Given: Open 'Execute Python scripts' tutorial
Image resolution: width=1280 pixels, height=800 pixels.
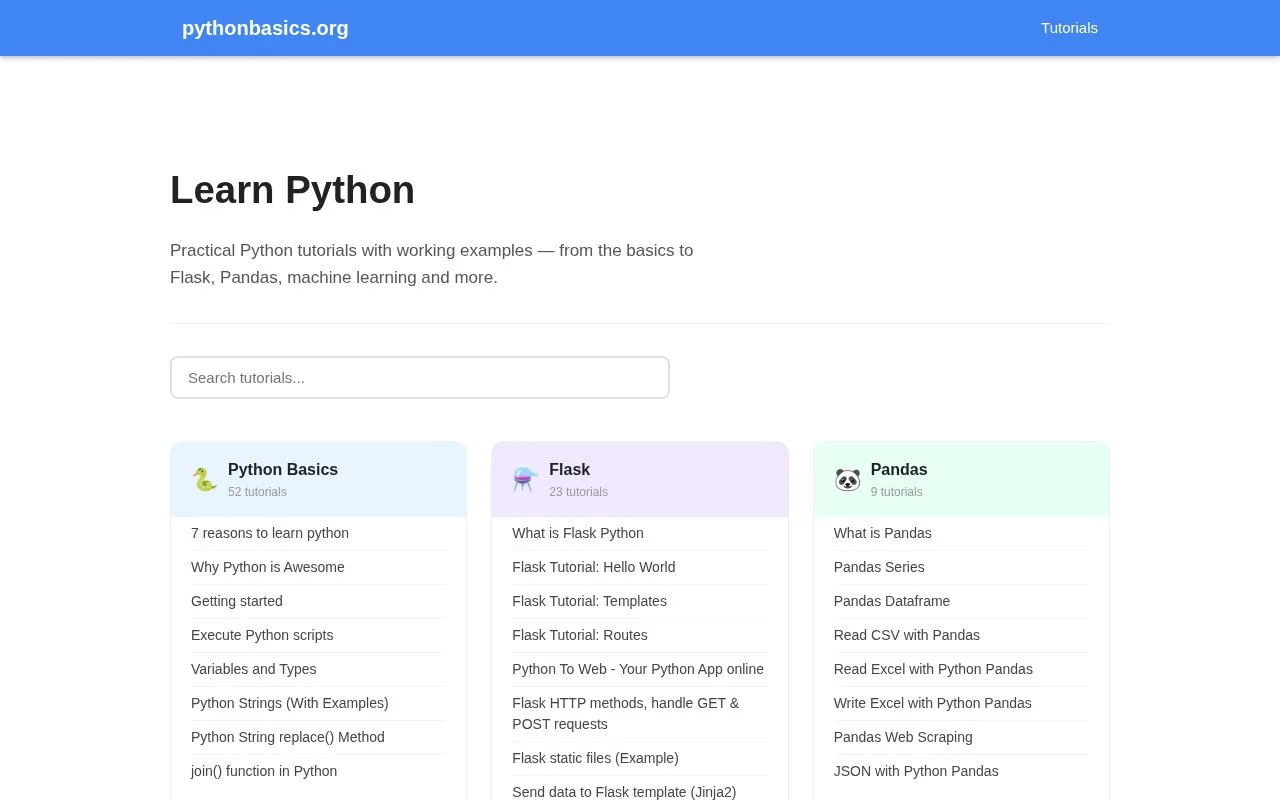Looking at the screenshot, I should point(262,635).
